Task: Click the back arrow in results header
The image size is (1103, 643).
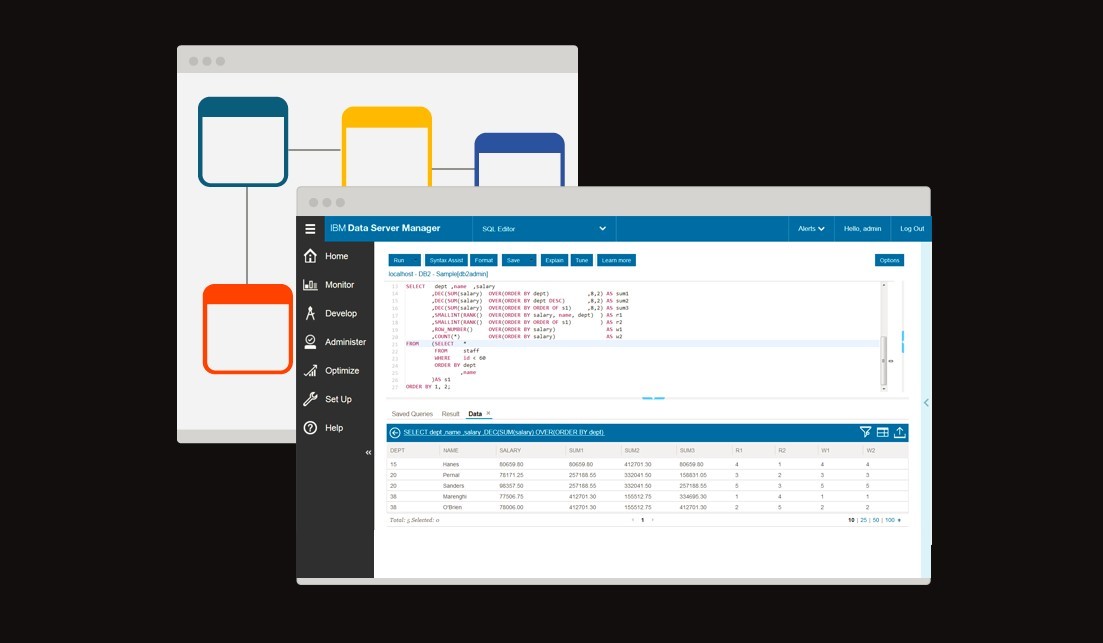Action: (395, 432)
